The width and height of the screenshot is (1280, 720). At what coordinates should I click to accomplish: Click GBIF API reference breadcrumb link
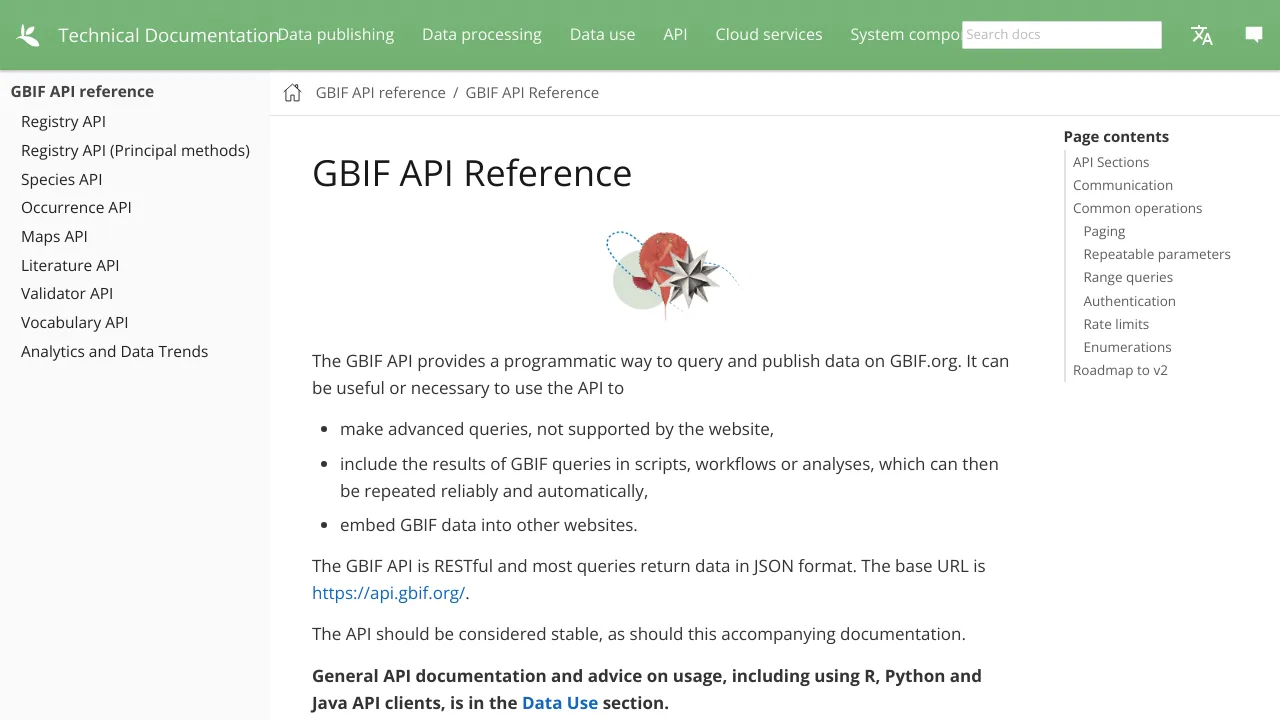[x=380, y=93]
